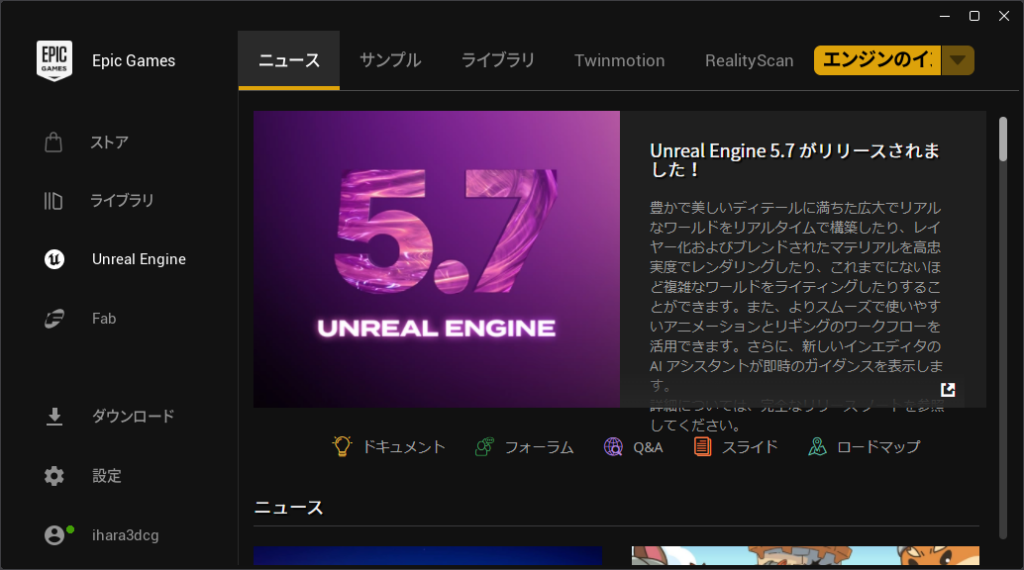Image resolution: width=1024 pixels, height=570 pixels.
Task: Click the external link icon on banner
Action: pyautogui.click(x=948, y=390)
